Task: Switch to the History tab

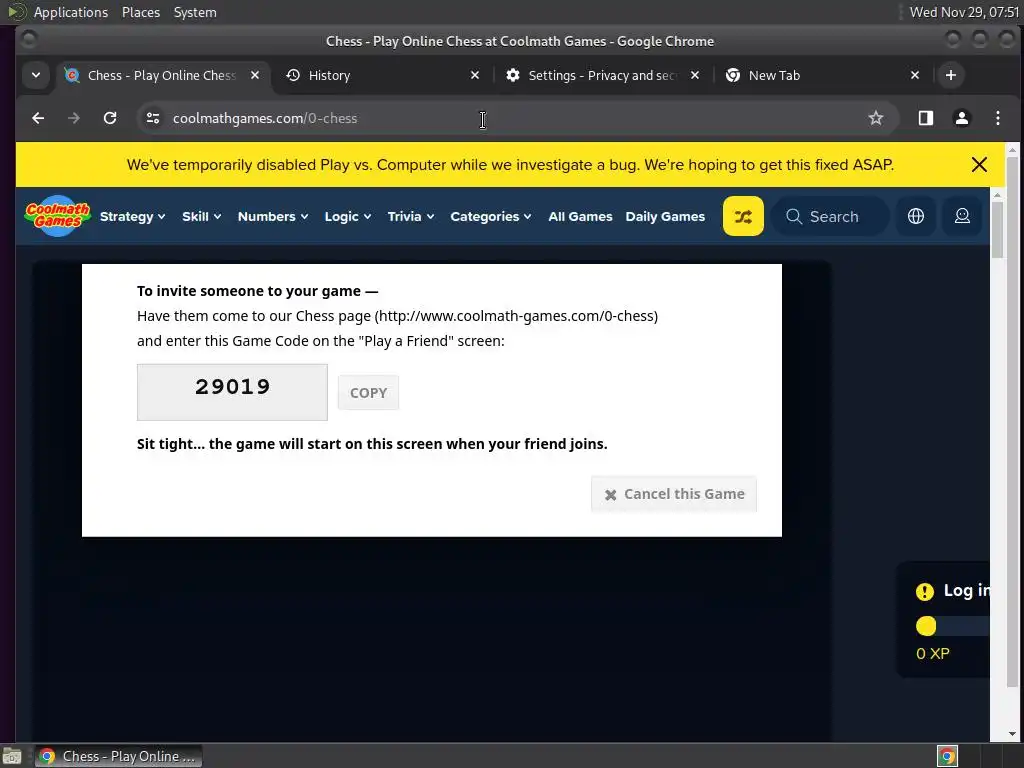Action: coord(383,75)
